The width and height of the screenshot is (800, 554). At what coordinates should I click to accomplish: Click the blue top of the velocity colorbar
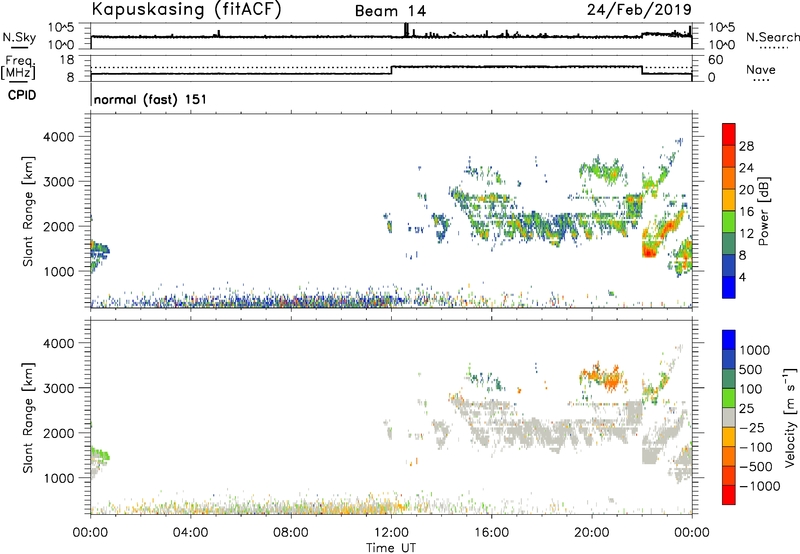(729, 340)
